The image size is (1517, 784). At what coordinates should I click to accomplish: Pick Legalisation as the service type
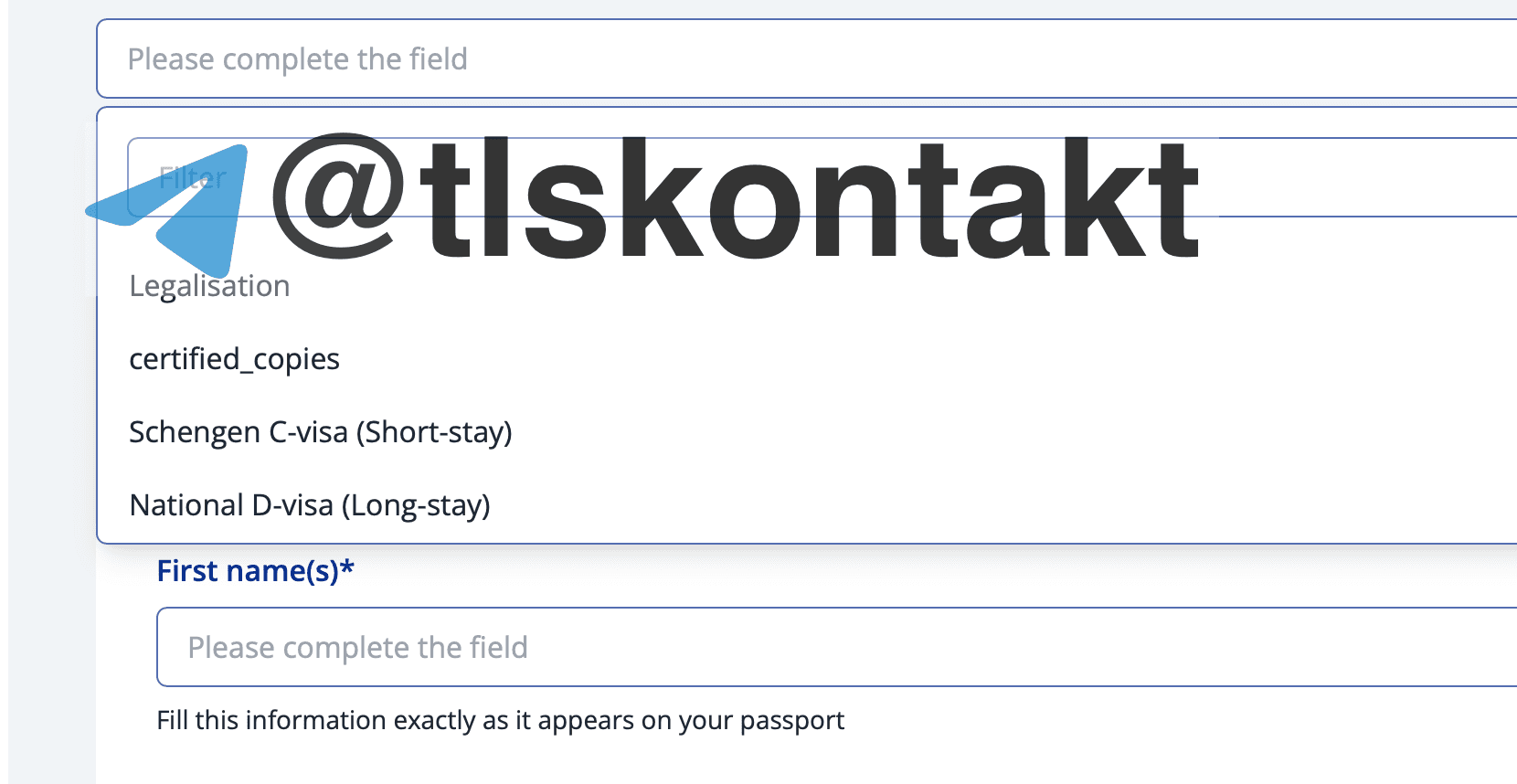(x=209, y=286)
